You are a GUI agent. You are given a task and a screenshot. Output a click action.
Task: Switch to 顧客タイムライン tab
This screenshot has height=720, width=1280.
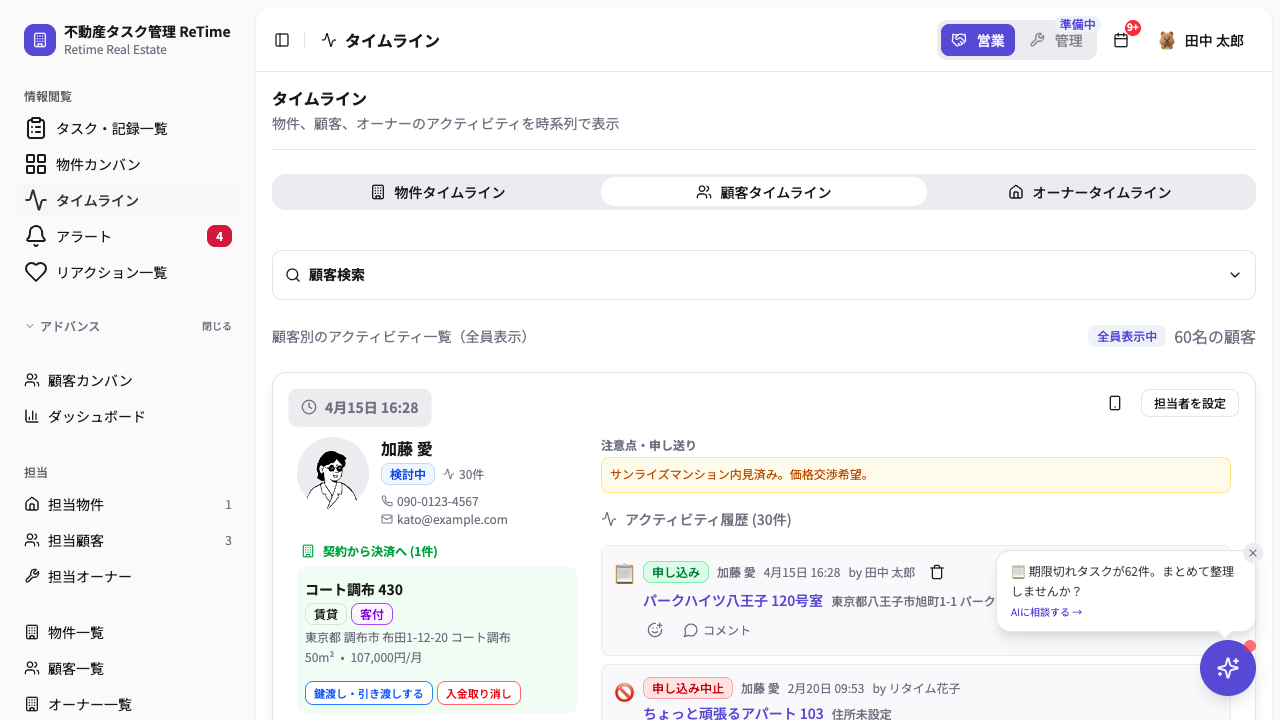tap(764, 192)
